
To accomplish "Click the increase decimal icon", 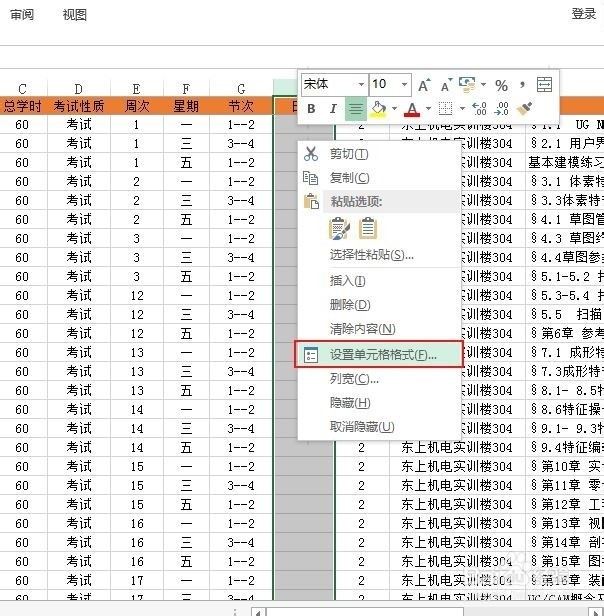I will (x=479, y=108).
